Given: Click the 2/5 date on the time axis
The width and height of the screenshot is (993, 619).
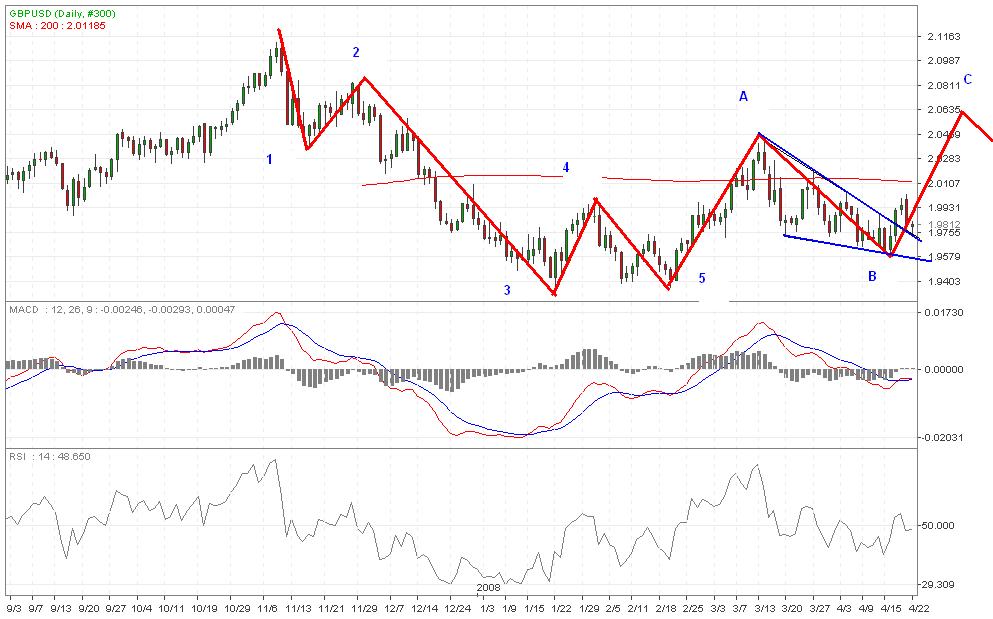Looking at the screenshot, I should 613,608.
